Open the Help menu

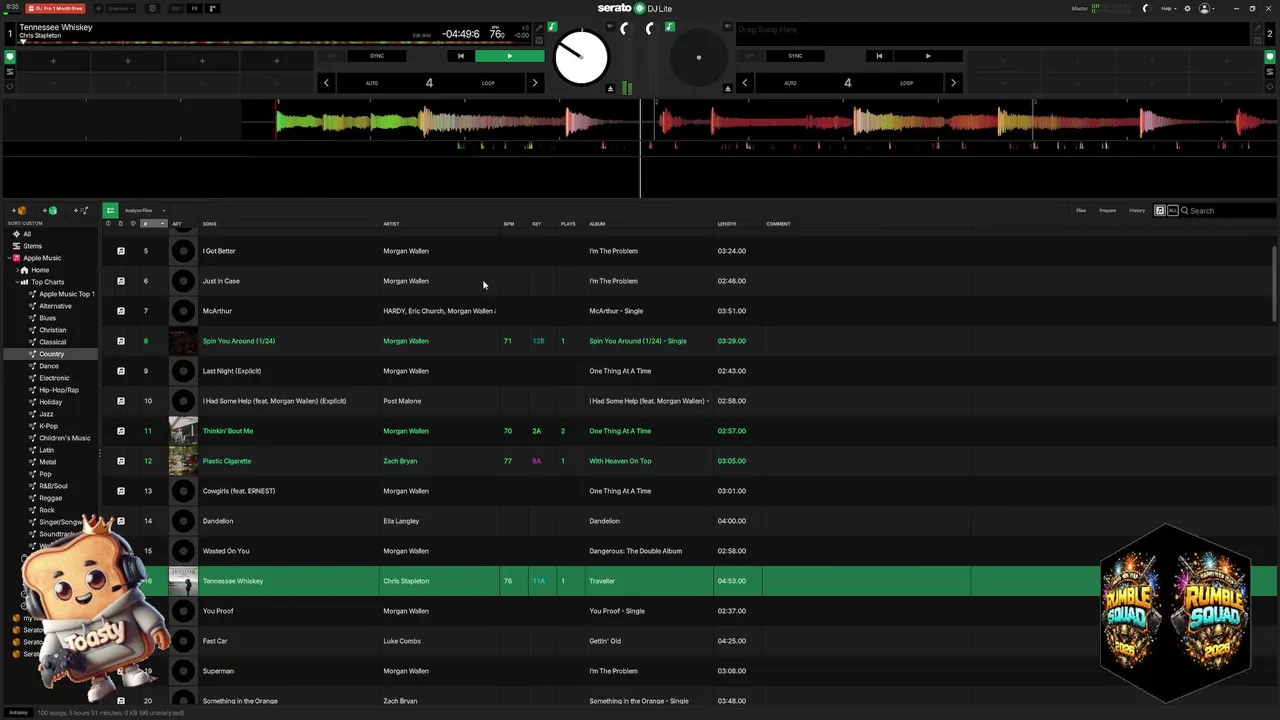pos(1168,8)
